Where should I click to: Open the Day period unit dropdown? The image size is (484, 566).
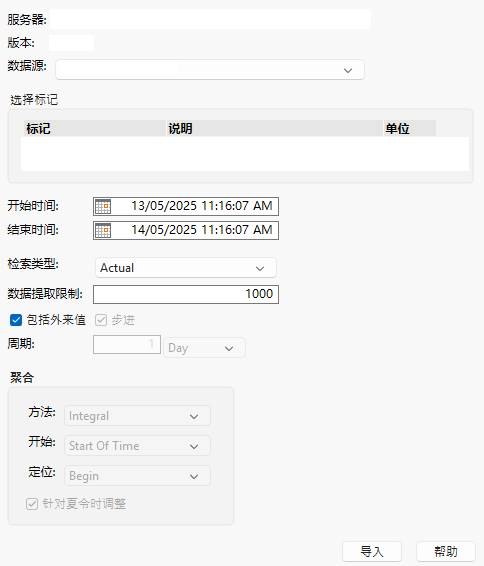click(205, 348)
